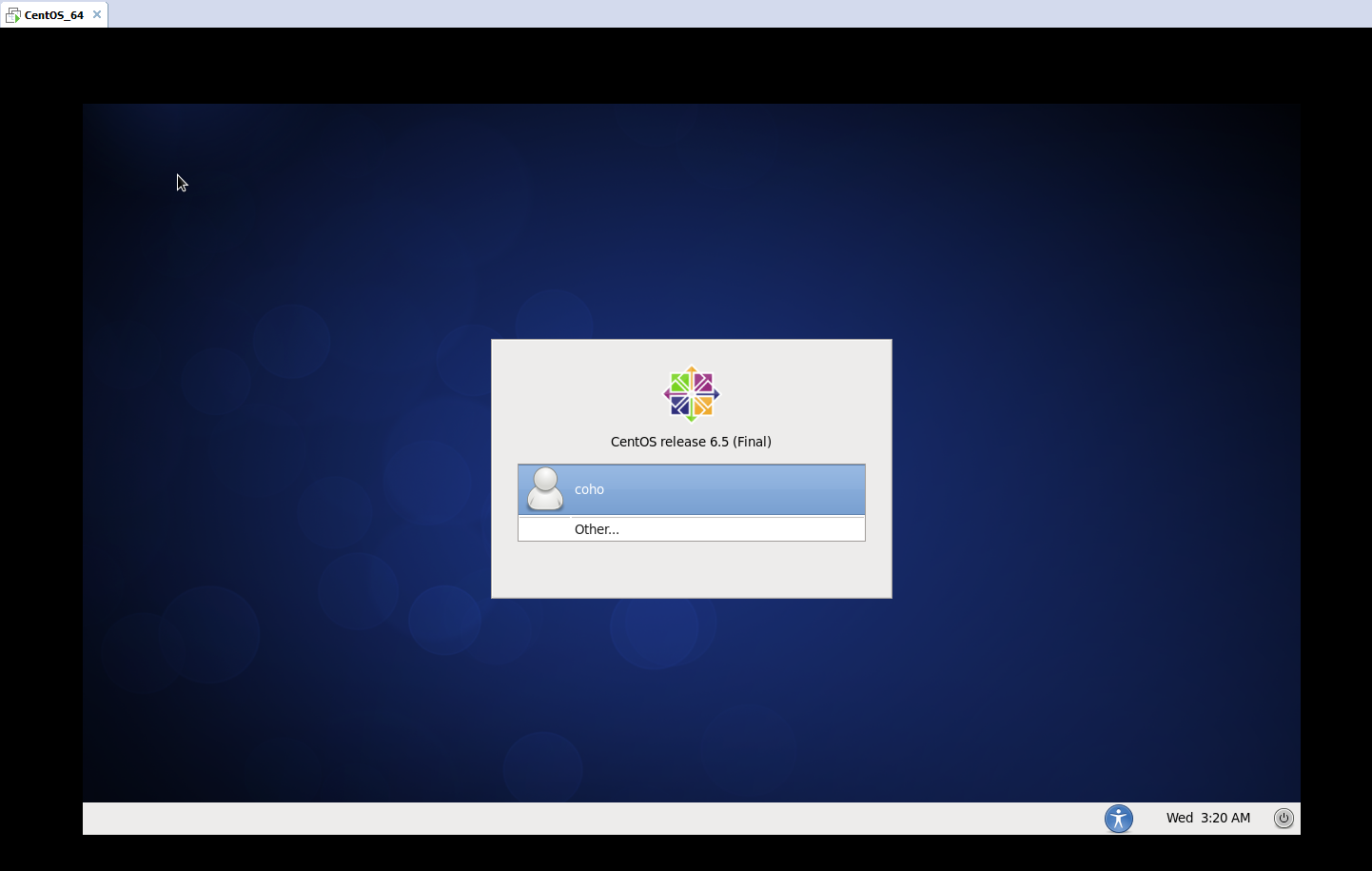1372x871 pixels.
Task: Close the CentOS_64 tab
Action: [97, 14]
